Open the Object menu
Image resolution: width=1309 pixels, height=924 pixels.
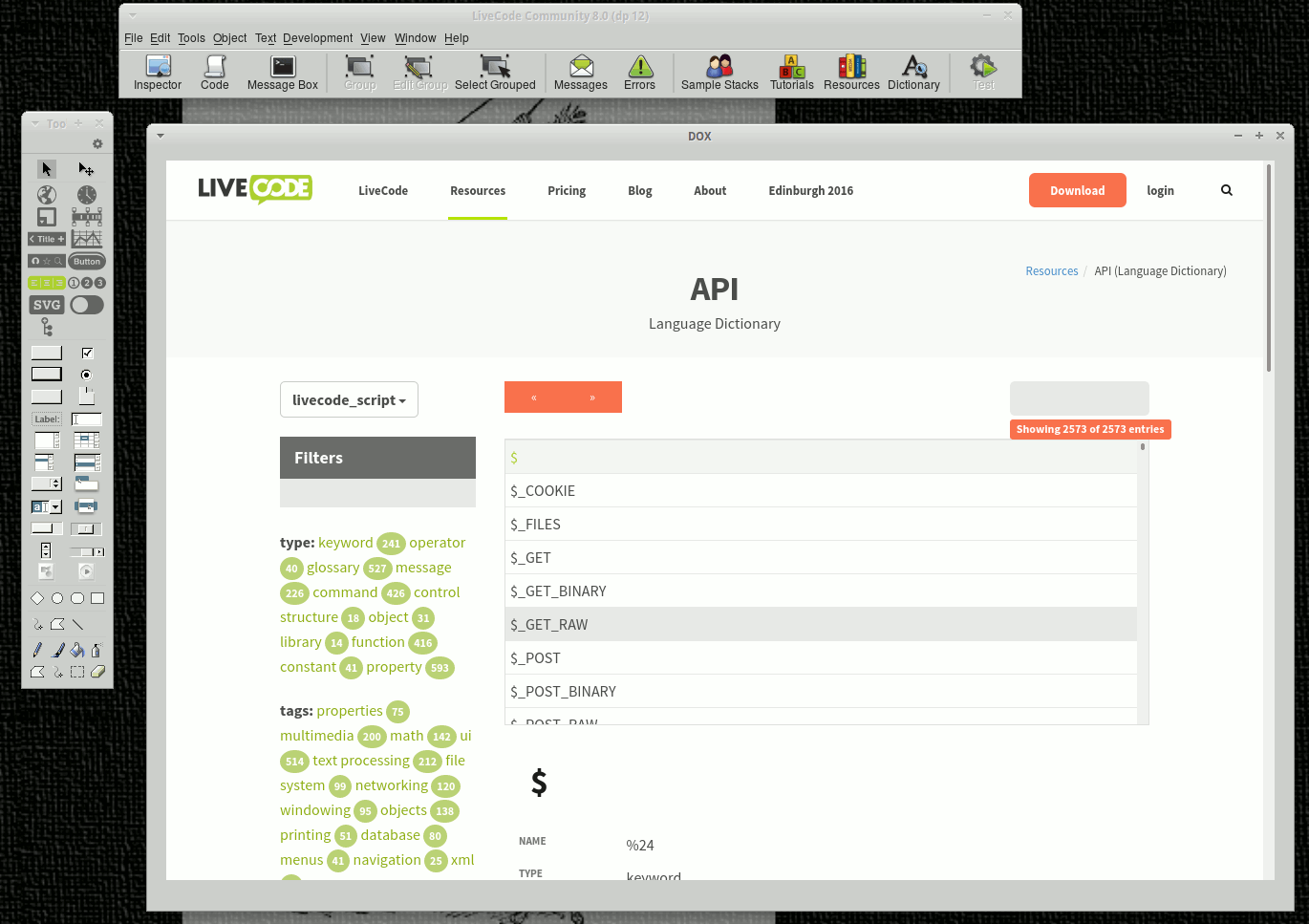point(230,38)
